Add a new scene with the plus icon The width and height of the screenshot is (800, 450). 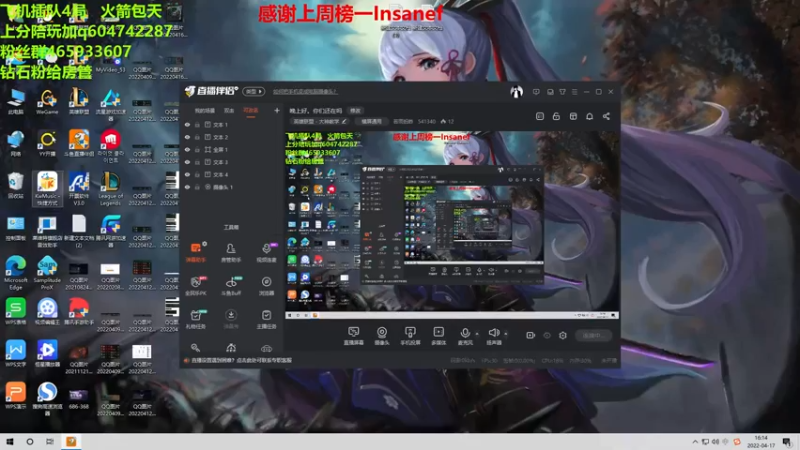point(277,110)
